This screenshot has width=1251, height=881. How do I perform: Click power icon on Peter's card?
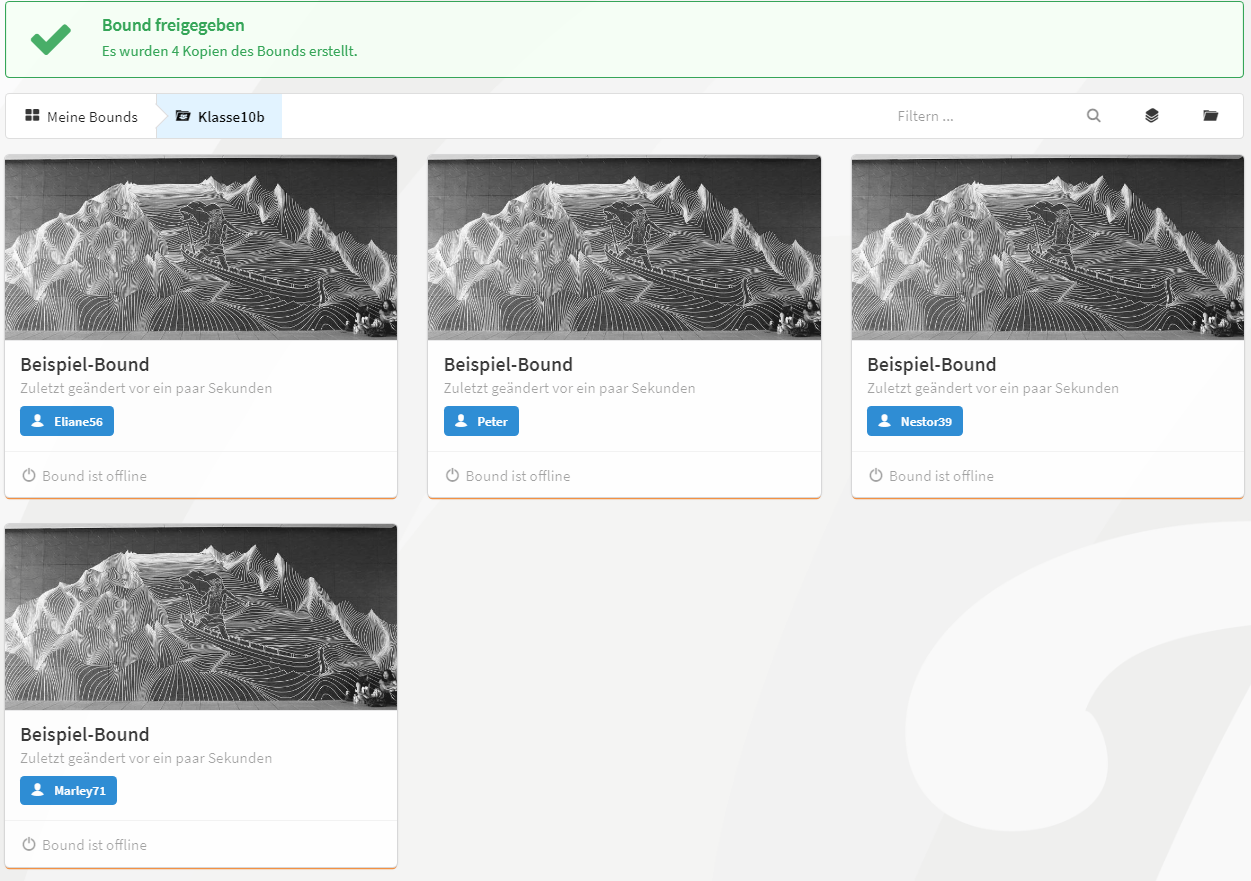click(453, 476)
